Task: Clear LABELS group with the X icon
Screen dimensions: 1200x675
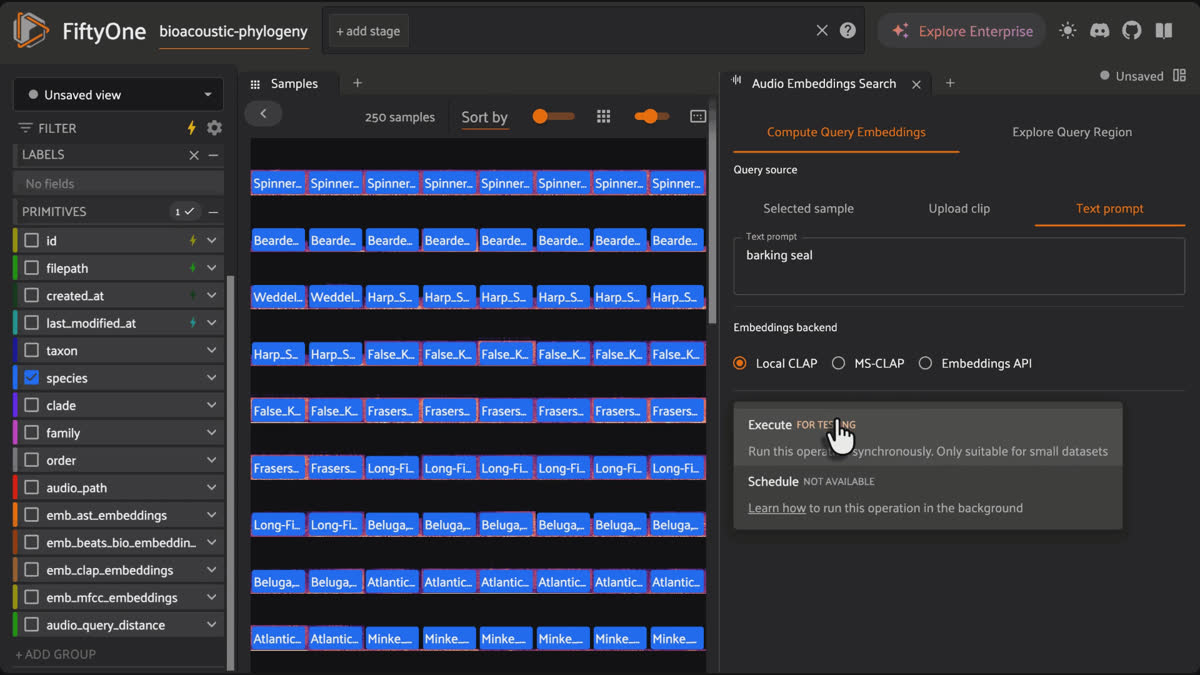Action: pyautogui.click(x=194, y=155)
